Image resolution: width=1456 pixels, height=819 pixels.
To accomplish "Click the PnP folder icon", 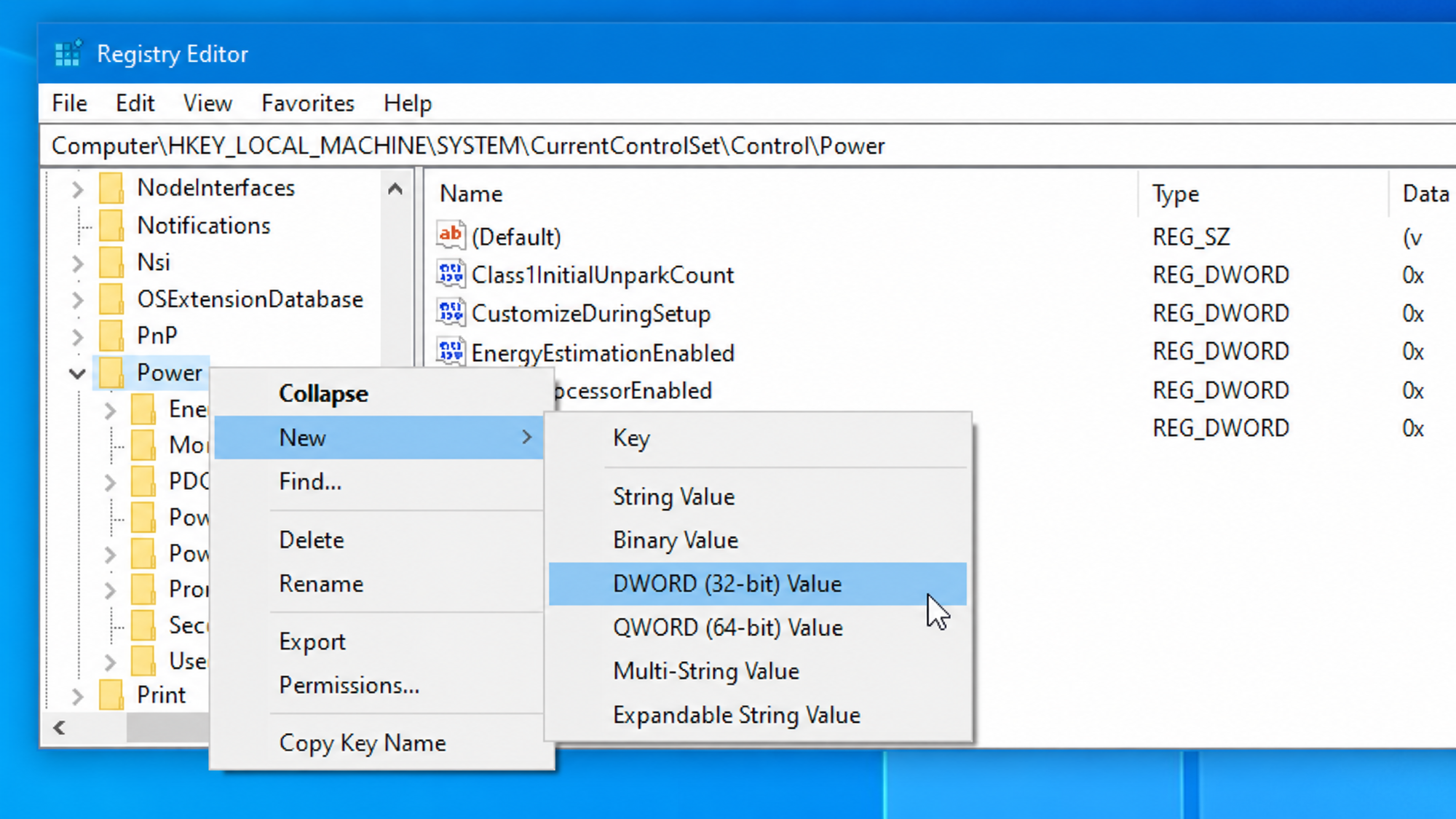I will pyautogui.click(x=111, y=336).
